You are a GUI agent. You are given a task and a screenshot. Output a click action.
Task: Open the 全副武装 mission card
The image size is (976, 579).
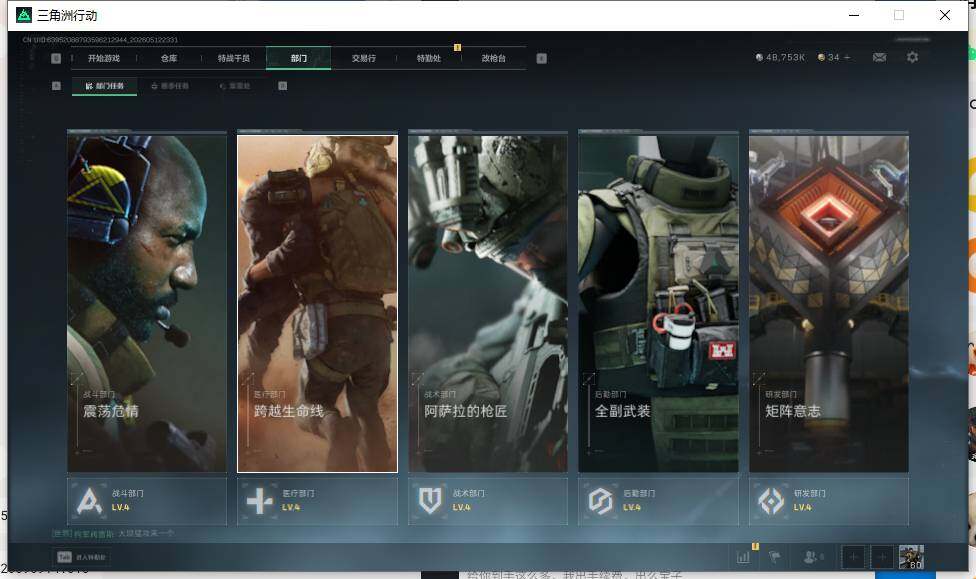(x=659, y=304)
